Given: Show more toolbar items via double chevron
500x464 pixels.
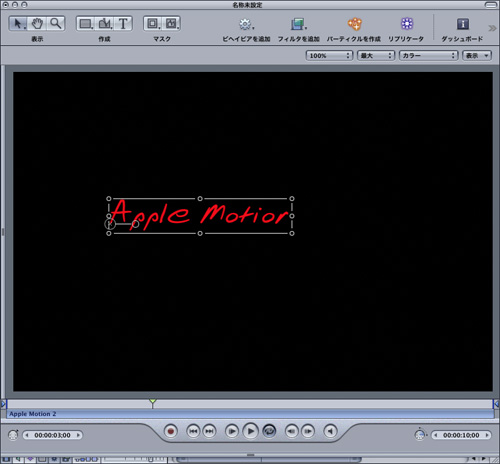Looking at the screenshot, I should [x=492, y=28].
